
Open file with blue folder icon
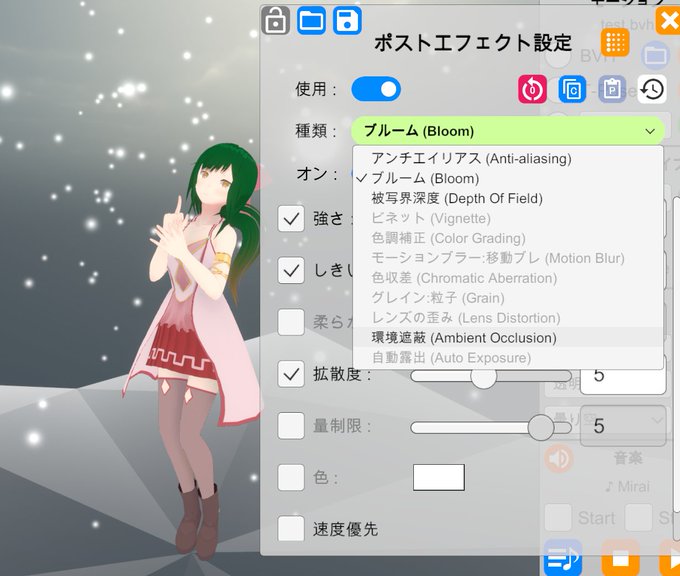(x=311, y=20)
